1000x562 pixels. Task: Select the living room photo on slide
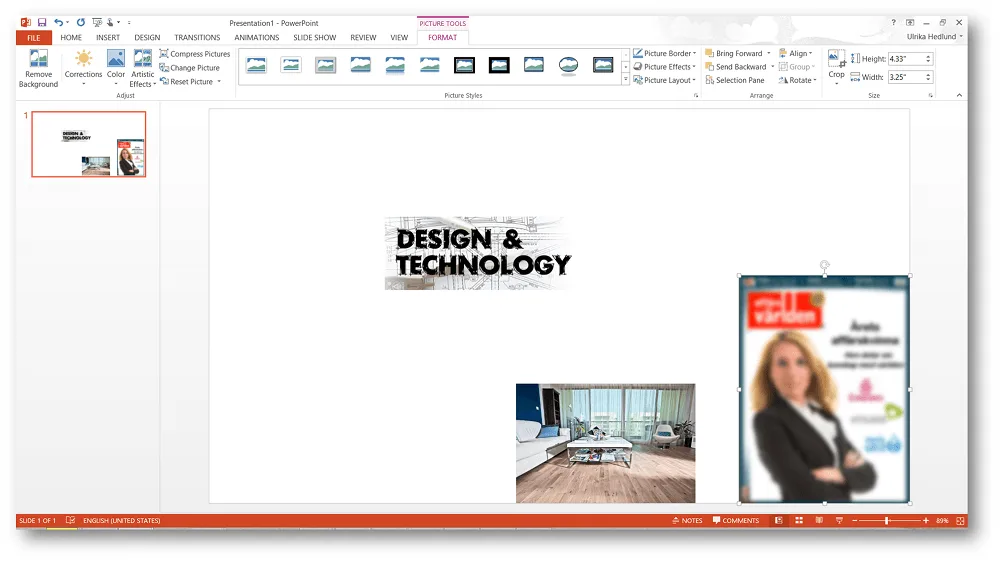click(x=605, y=443)
